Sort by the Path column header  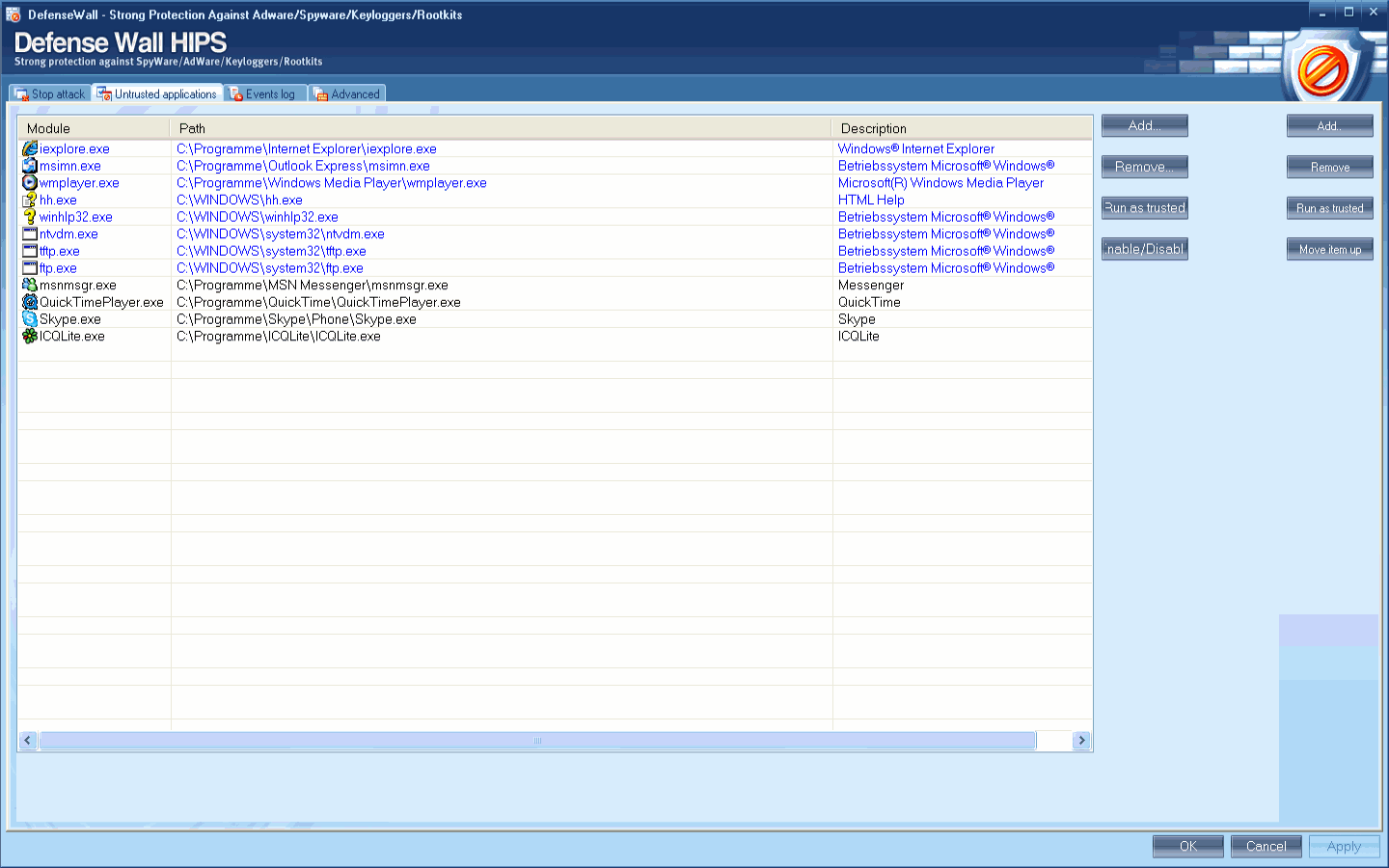click(501, 128)
